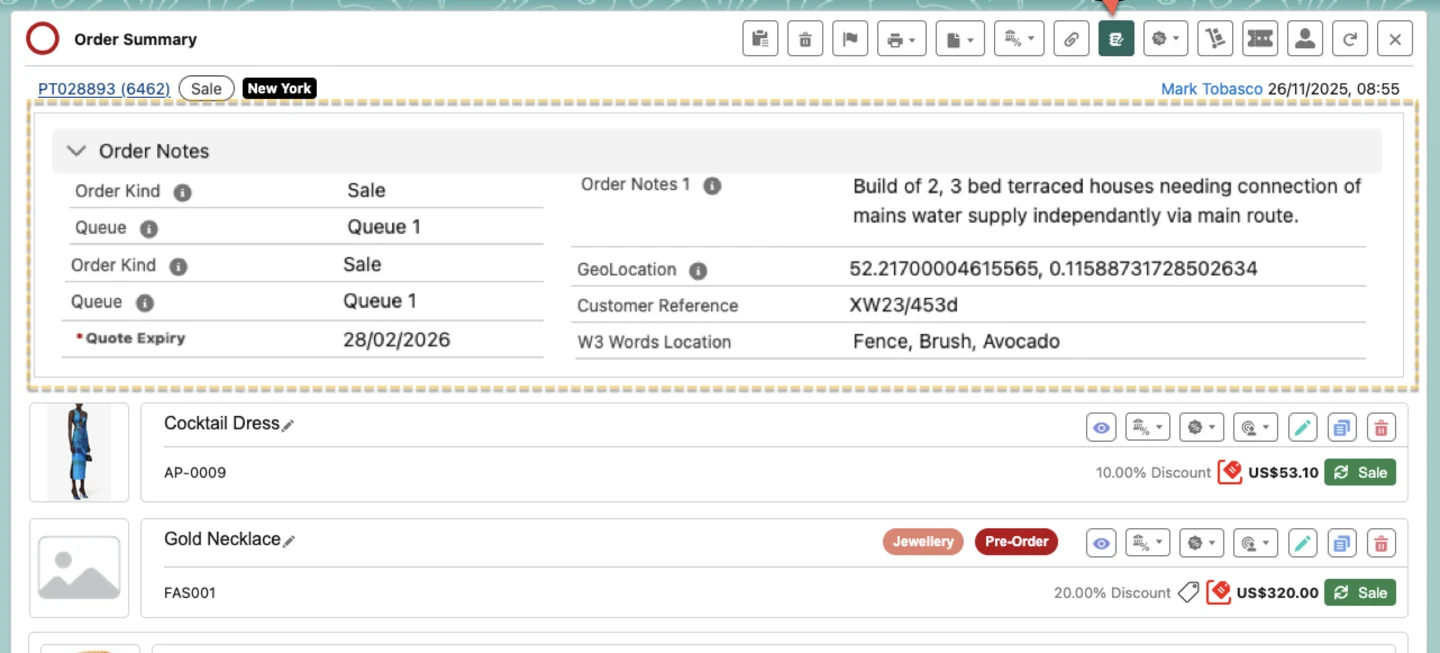
Task: Select the Gold Necklace item title
Action: (222, 540)
